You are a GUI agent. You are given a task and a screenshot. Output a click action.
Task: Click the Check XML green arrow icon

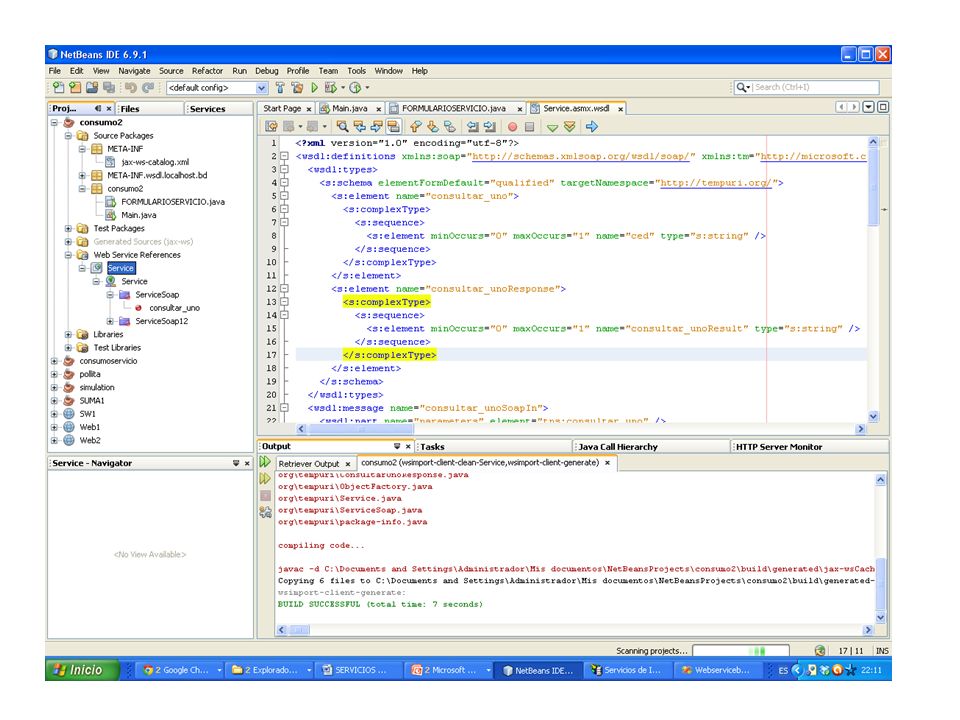point(552,127)
